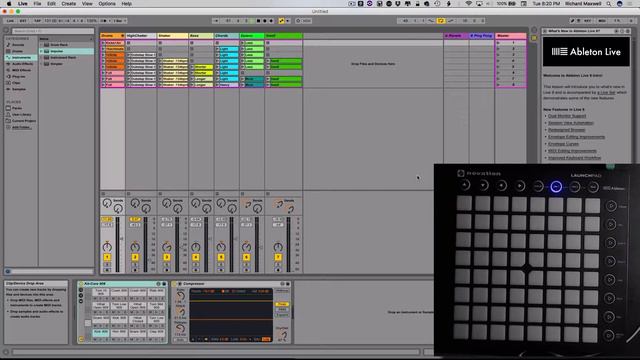Open the Create menu
640x360 pixels.
(x=69, y=4)
